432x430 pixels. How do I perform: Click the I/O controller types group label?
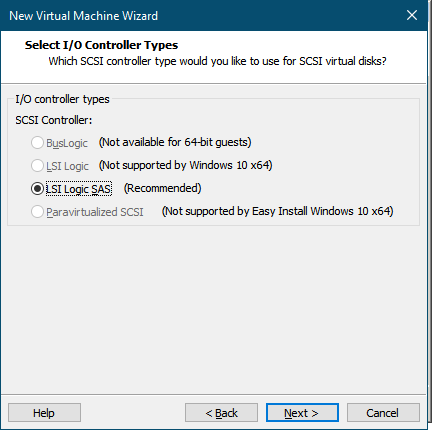tap(62, 99)
